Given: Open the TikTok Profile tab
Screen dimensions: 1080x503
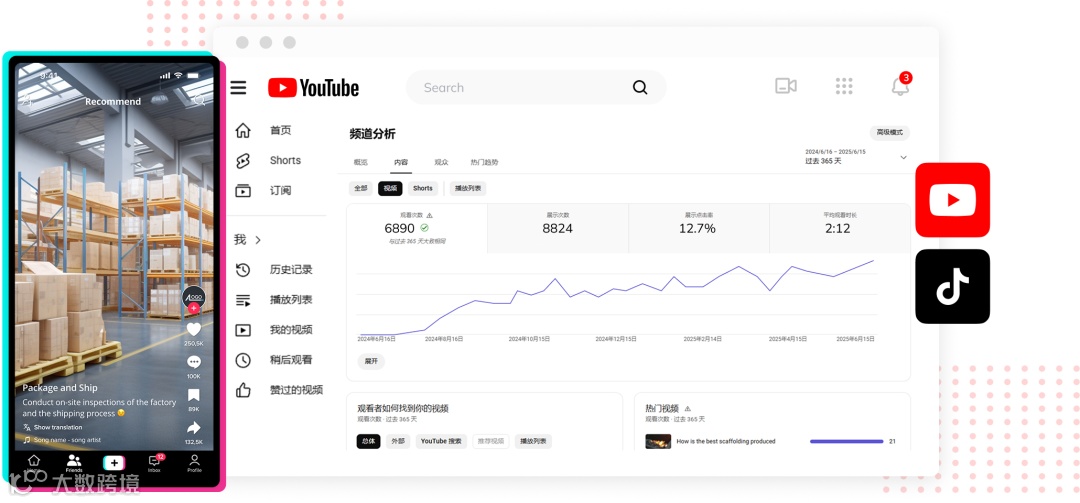Looking at the screenshot, I should pos(194,463).
